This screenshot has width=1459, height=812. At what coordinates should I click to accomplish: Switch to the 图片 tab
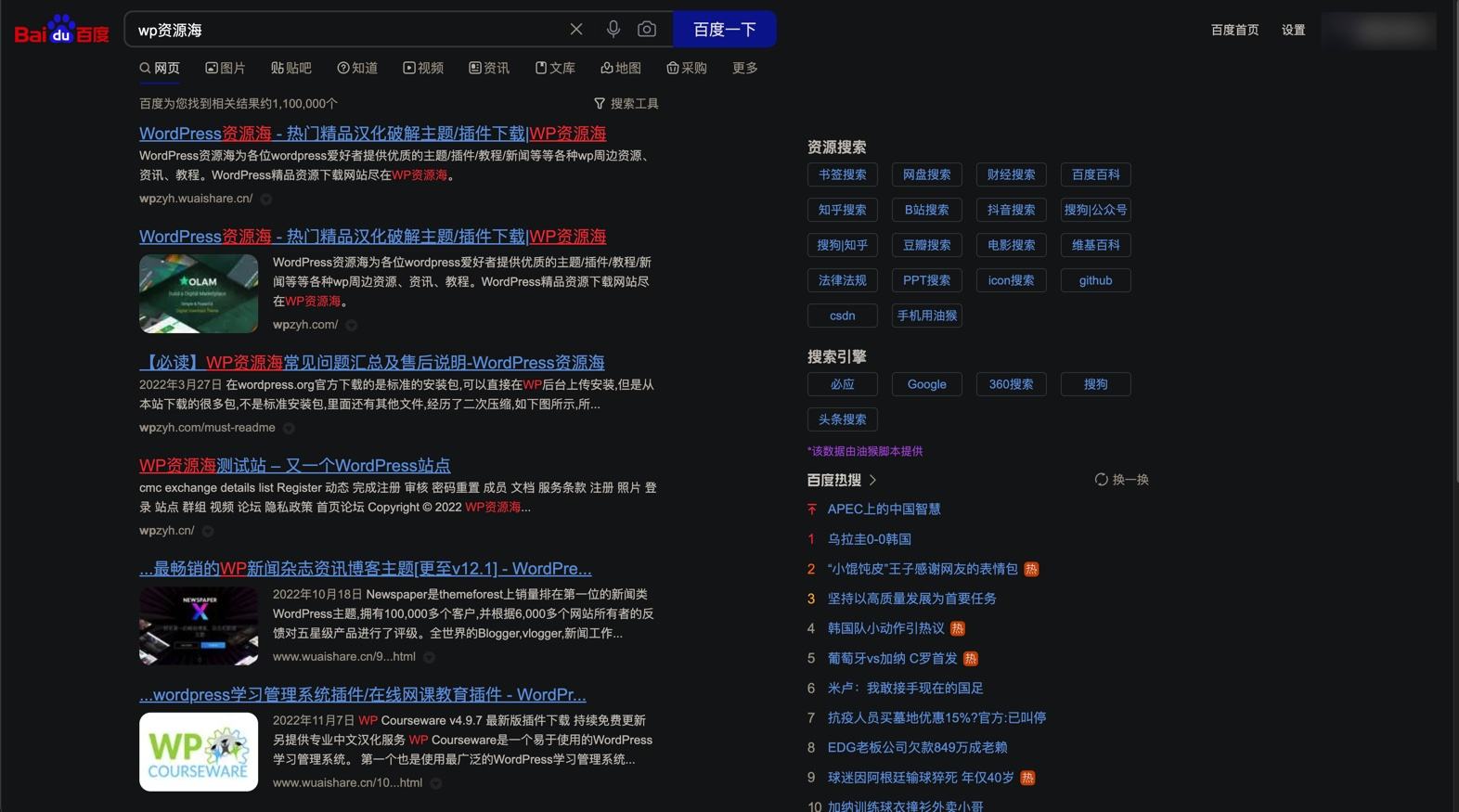pyautogui.click(x=226, y=68)
